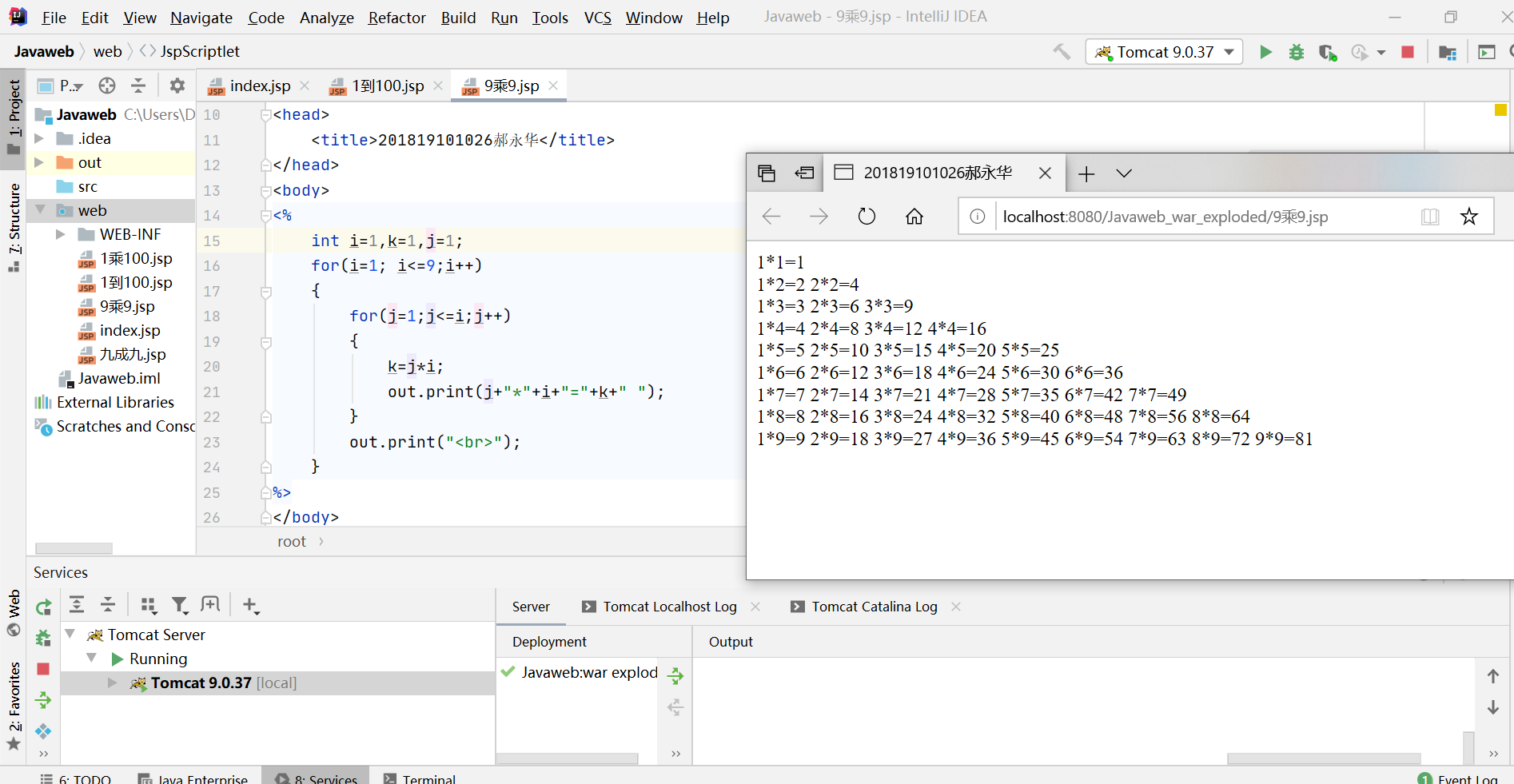
Task: Run with coverage icon in the toolbar
Action: point(1328,52)
